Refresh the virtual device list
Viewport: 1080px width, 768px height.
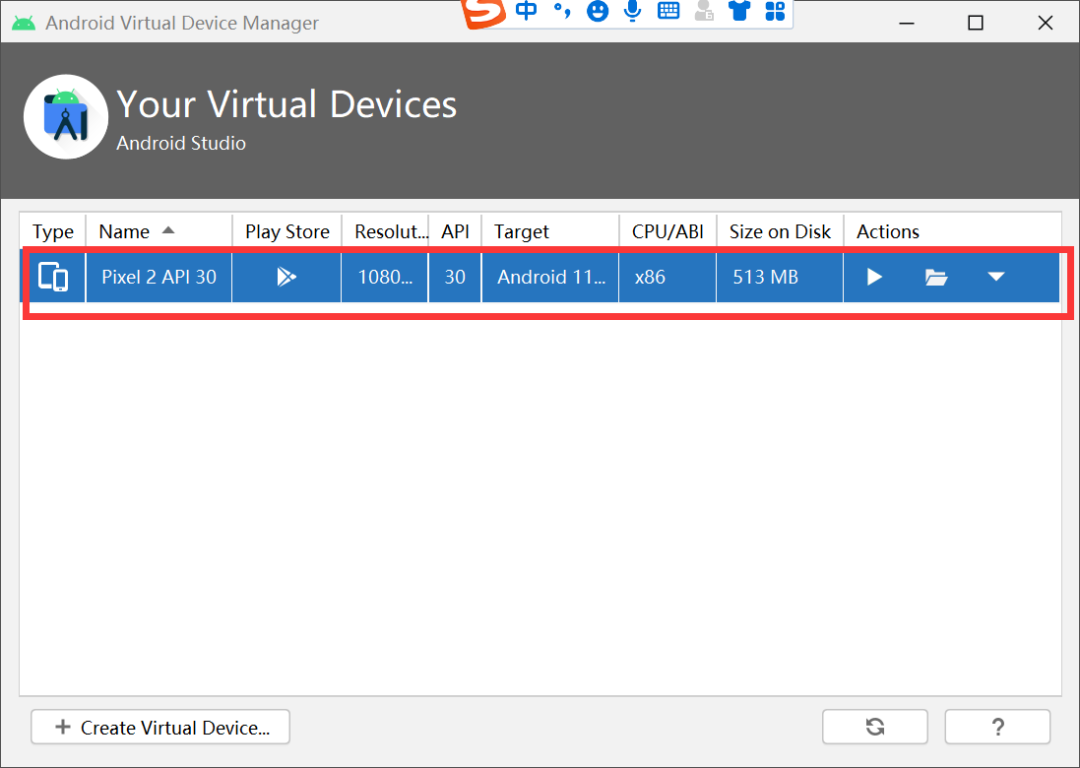click(875, 727)
